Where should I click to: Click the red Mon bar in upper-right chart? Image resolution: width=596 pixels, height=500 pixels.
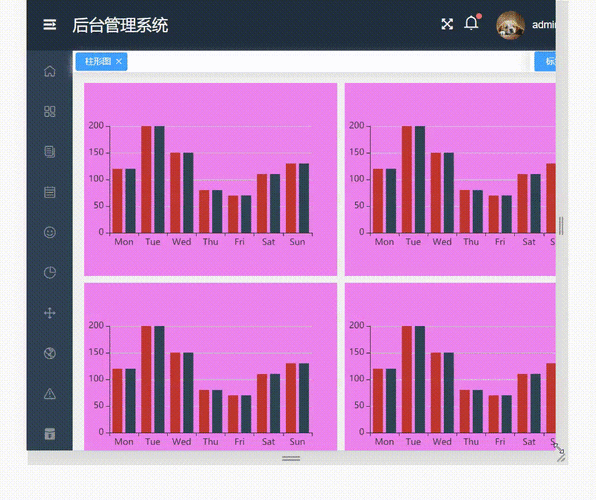(x=378, y=201)
